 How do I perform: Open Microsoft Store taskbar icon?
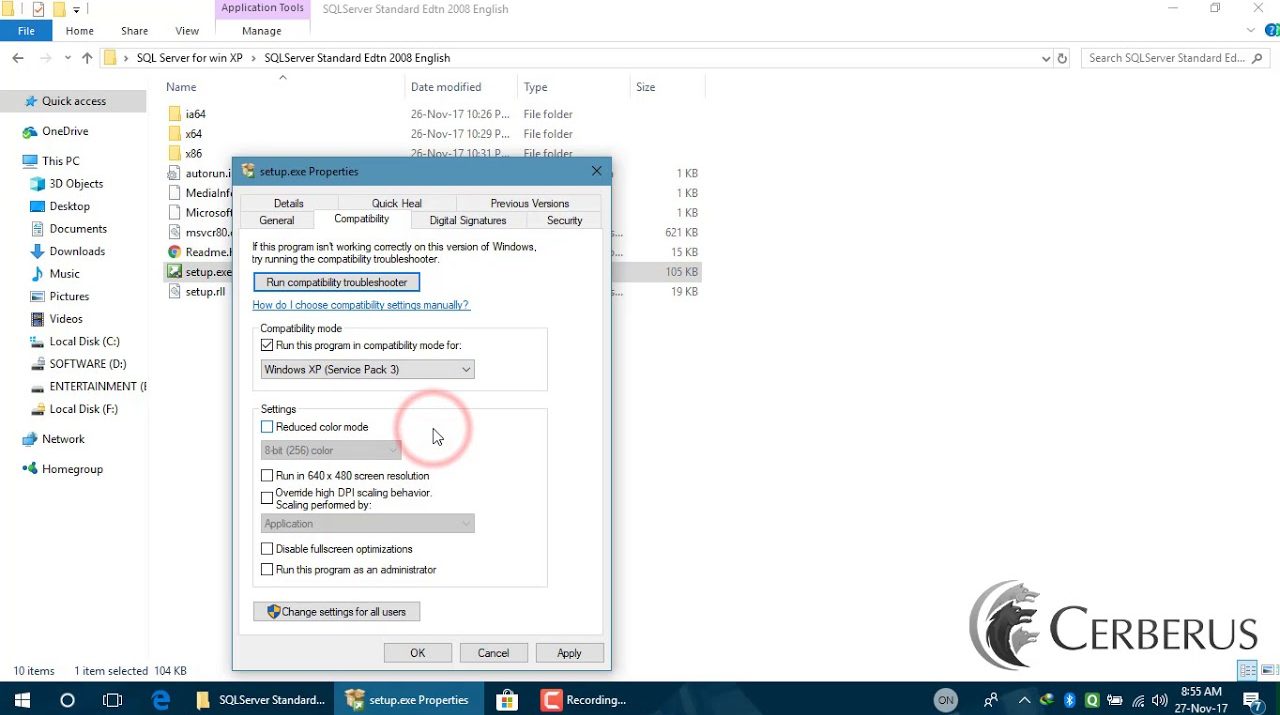506,700
